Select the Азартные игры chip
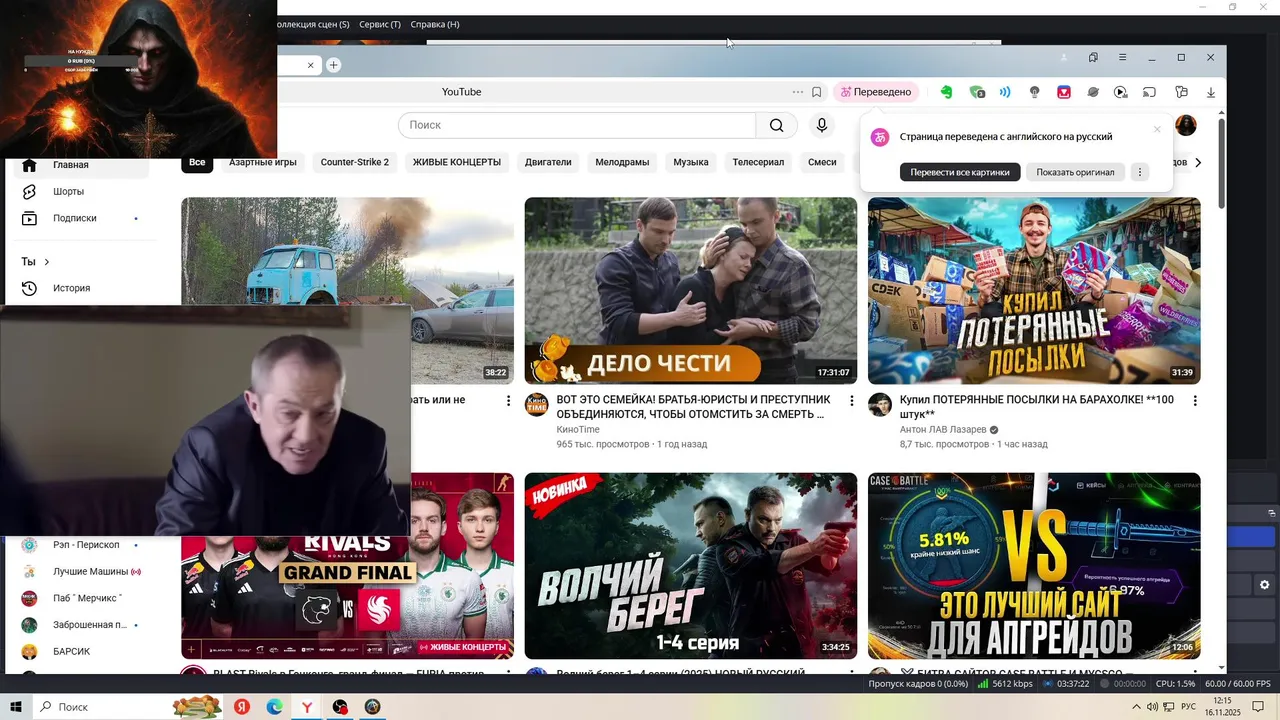 point(263,162)
